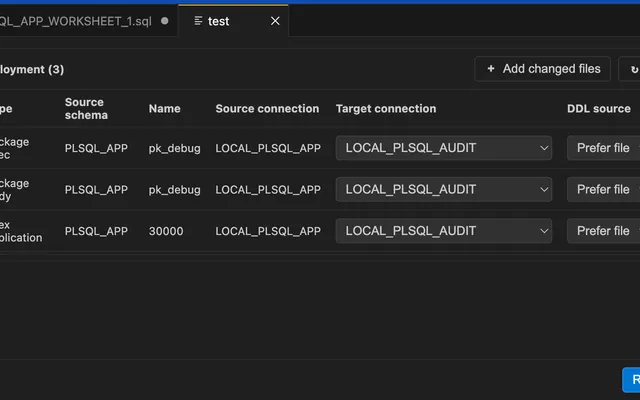Select the 30000 name cell
The width and height of the screenshot is (640, 400).
tap(166, 231)
